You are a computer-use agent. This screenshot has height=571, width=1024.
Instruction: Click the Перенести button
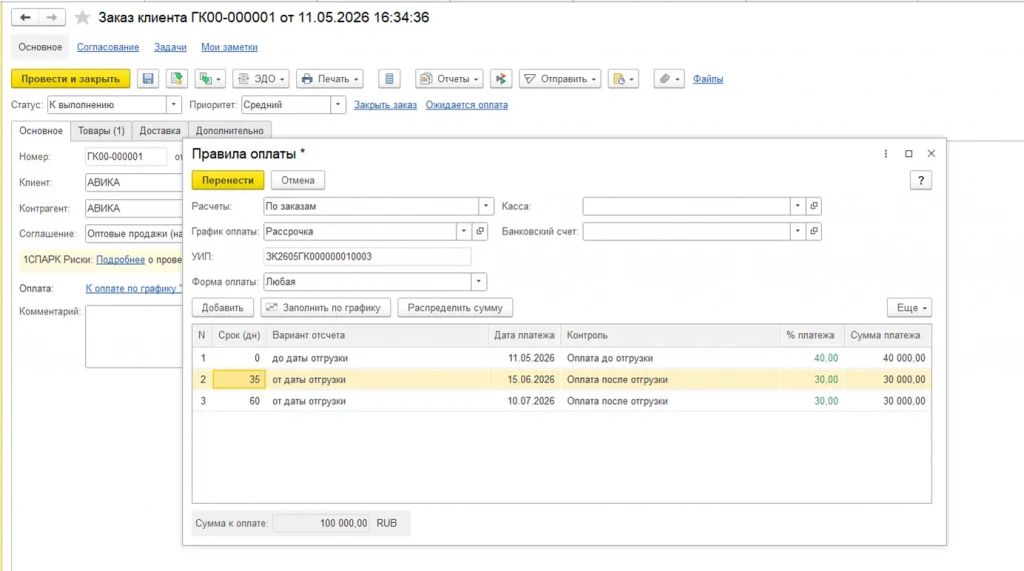click(x=228, y=180)
